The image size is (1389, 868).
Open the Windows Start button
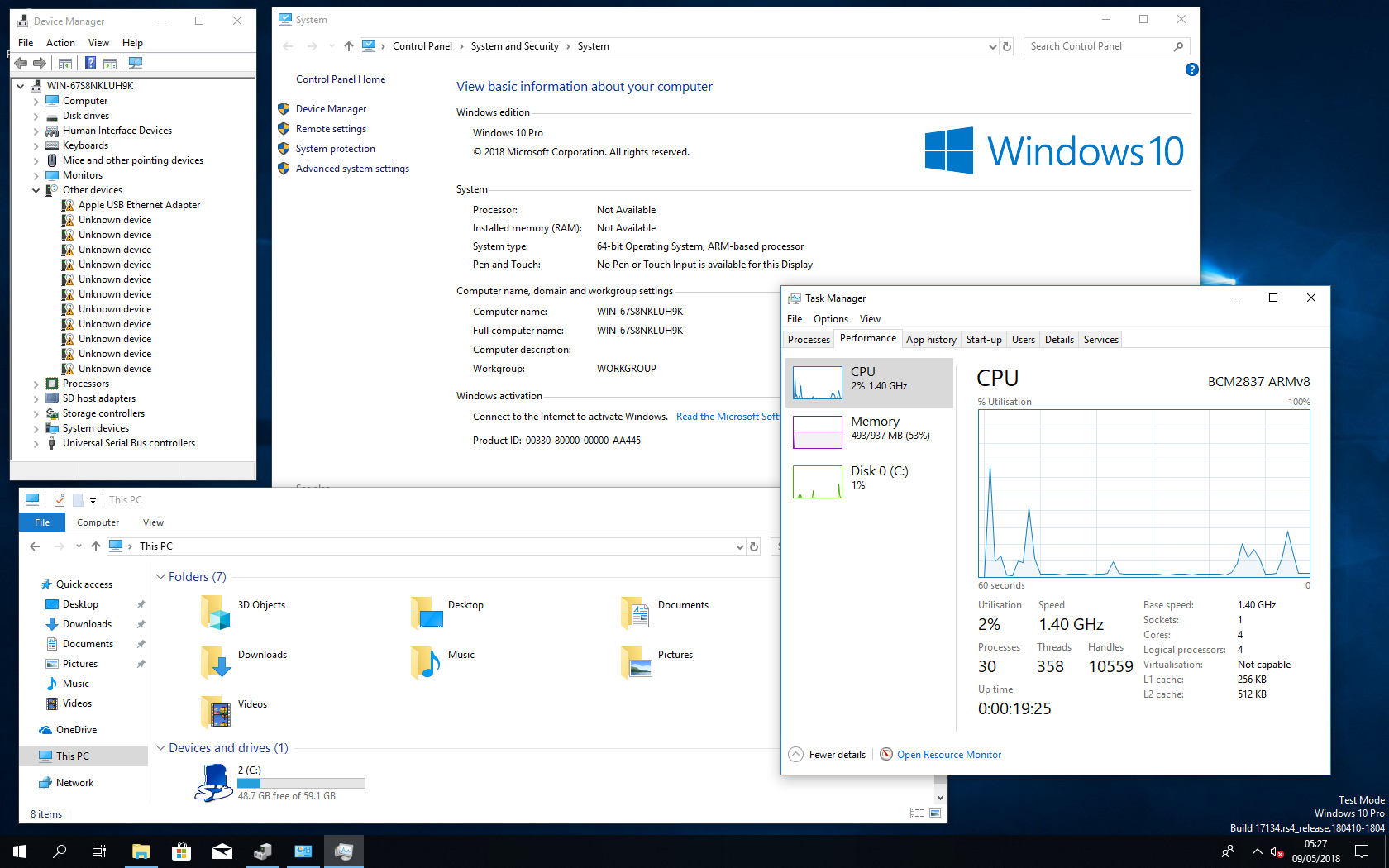pos(20,851)
